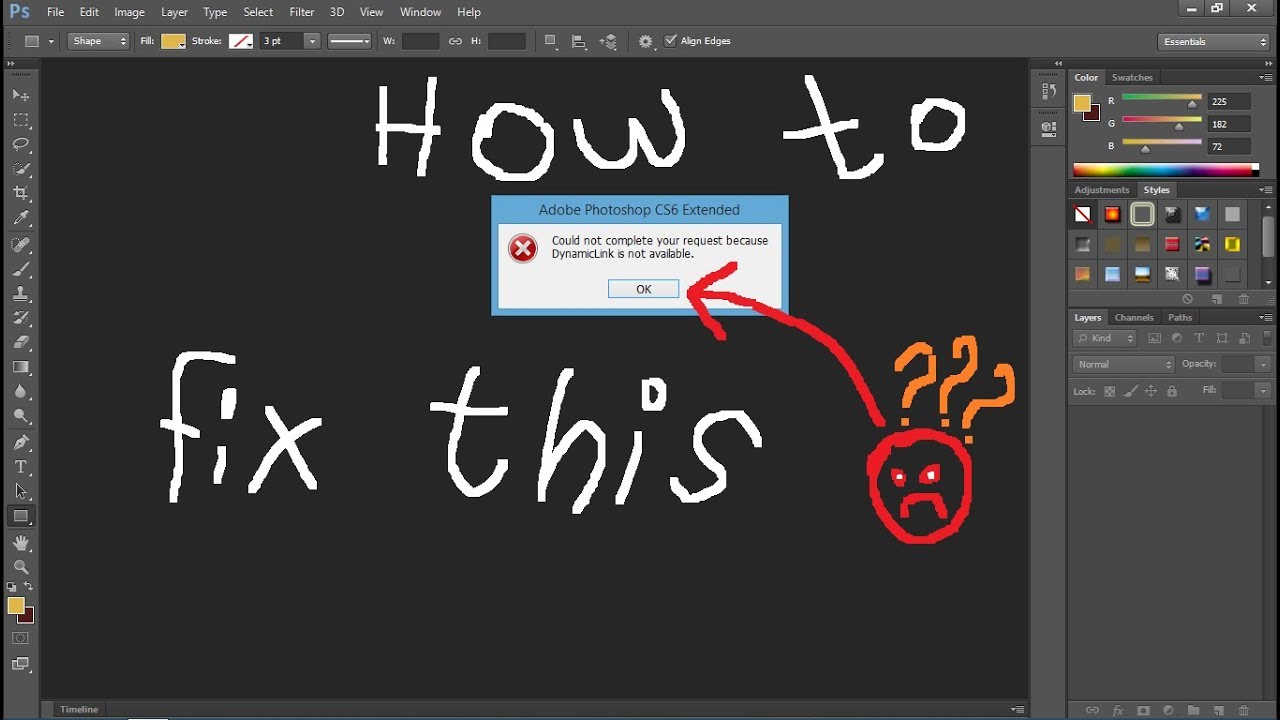Open path operations in options bar

pyautogui.click(x=550, y=41)
